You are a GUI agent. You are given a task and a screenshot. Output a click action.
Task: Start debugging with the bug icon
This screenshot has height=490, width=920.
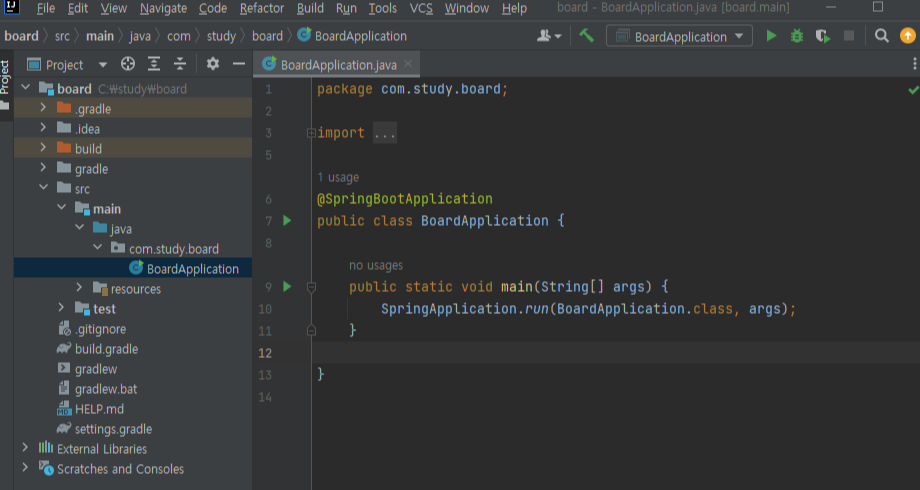pyautogui.click(x=797, y=36)
